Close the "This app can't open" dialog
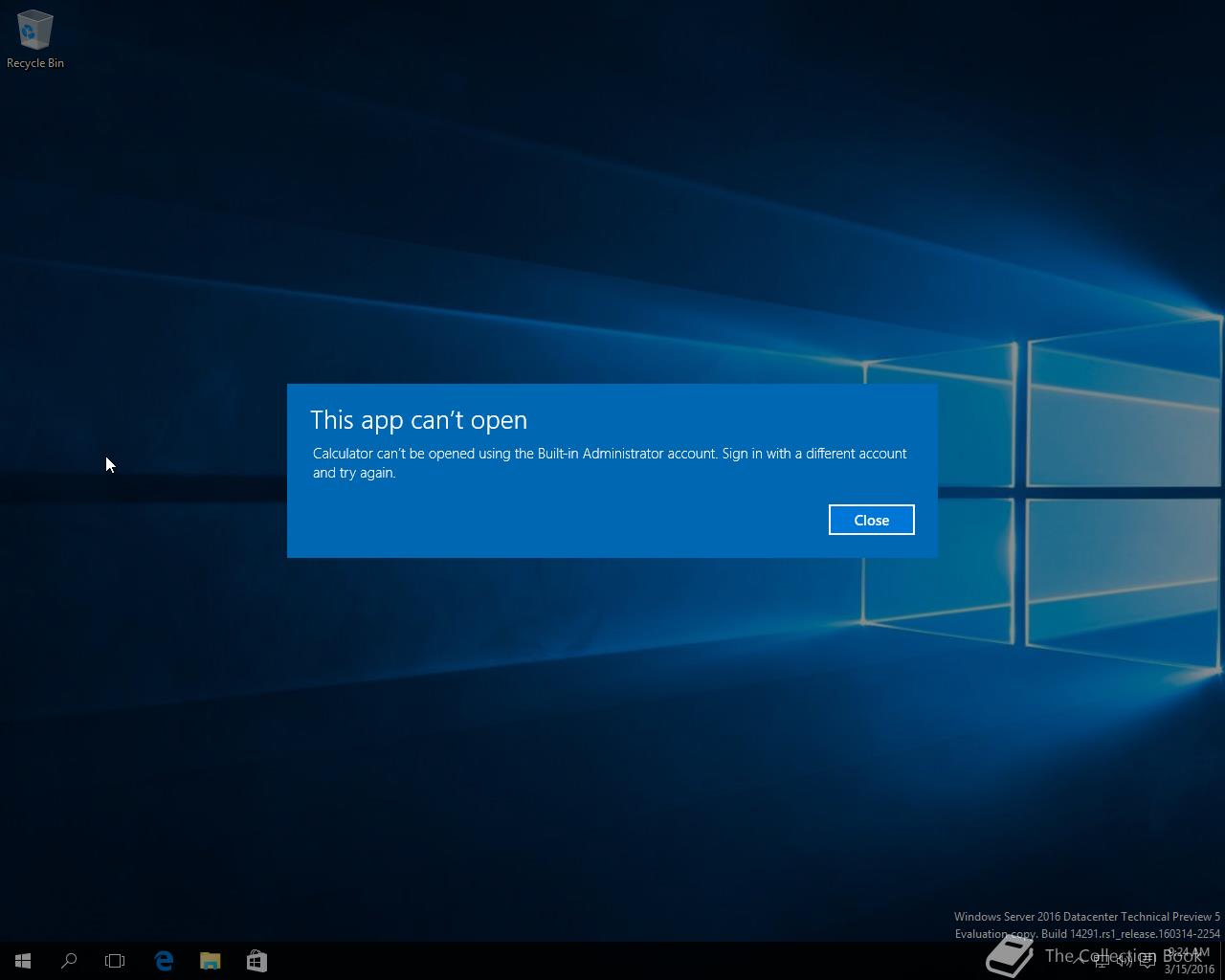Image resolution: width=1225 pixels, height=980 pixels. pyautogui.click(x=871, y=520)
